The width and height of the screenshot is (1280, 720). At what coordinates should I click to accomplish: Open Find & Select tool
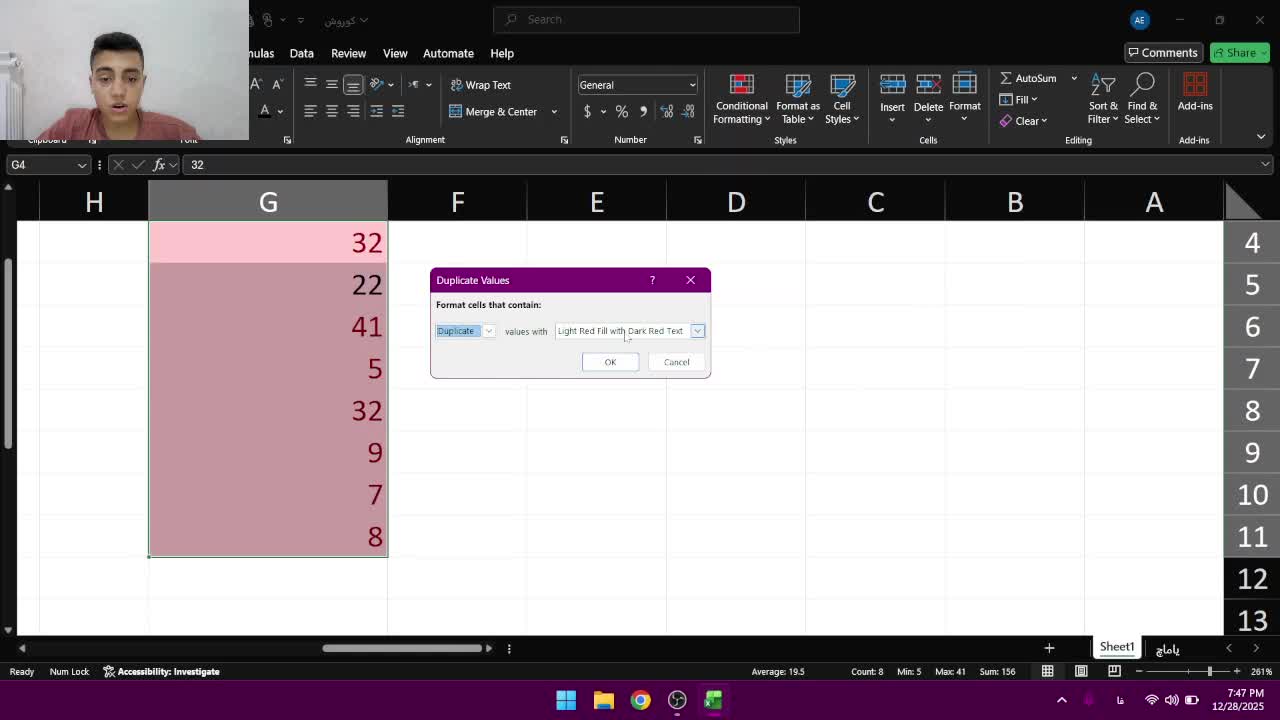click(1142, 100)
